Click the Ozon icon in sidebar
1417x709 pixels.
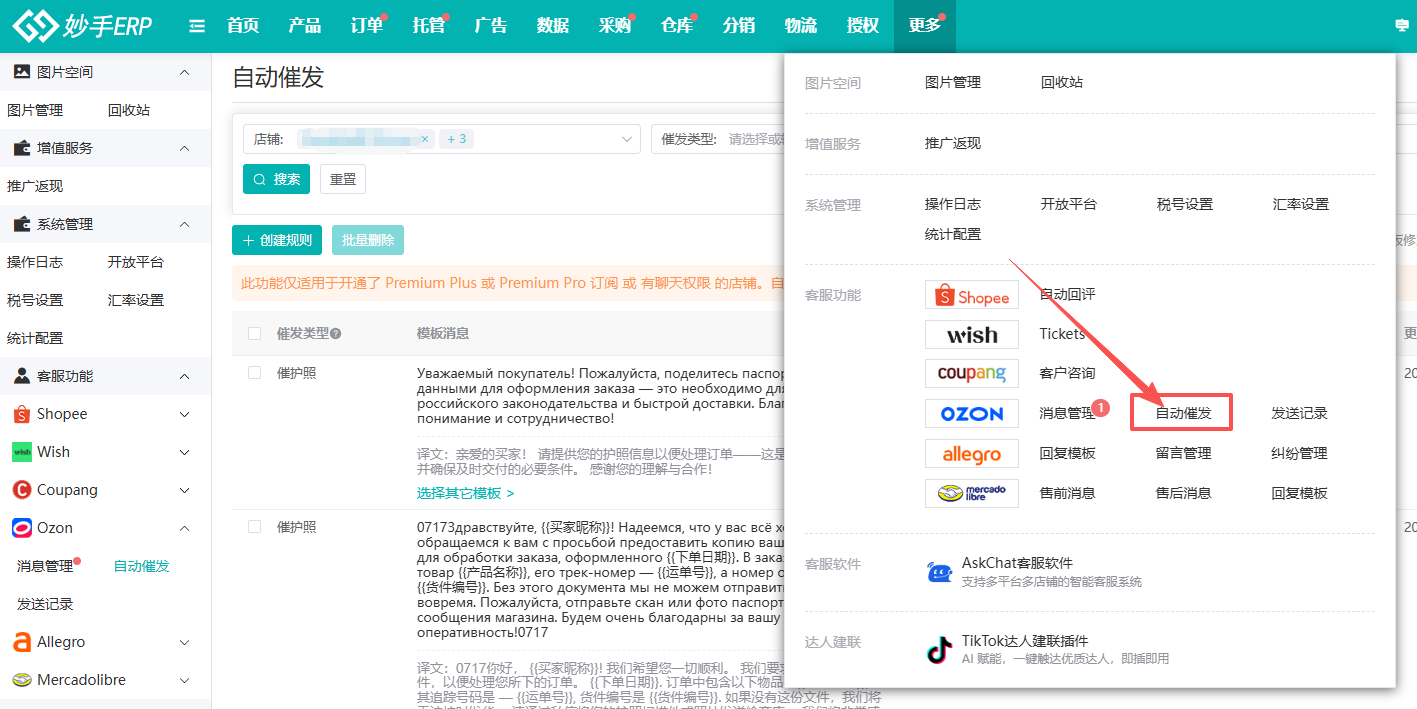click(x=21, y=528)
